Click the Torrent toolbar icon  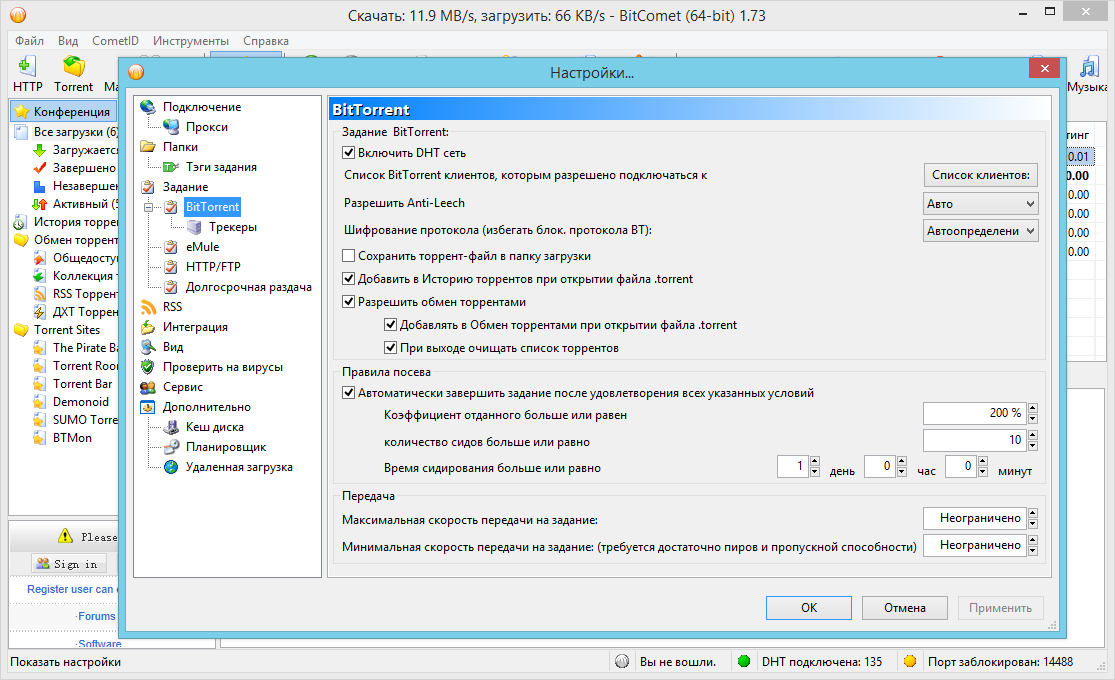pos(73,66)
